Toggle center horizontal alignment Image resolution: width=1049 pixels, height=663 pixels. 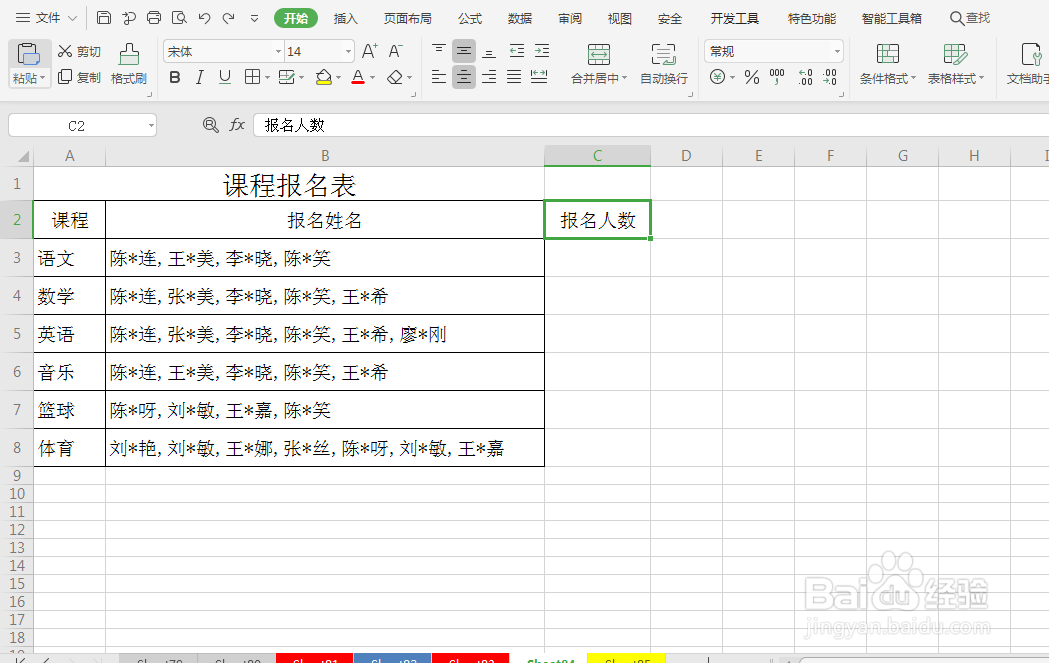tap(464, 78)
